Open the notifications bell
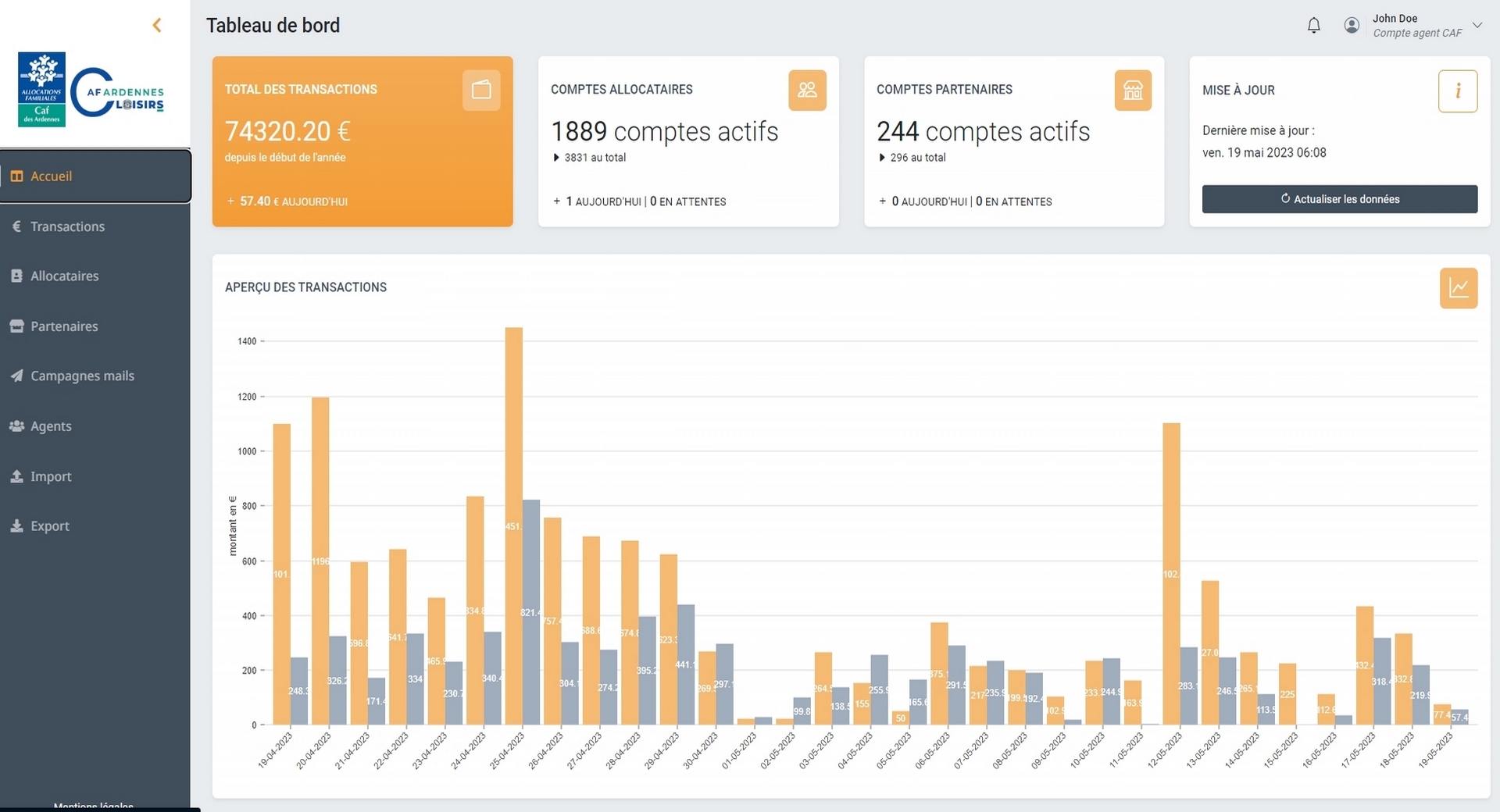Image resolution: width=1500 pixels, height=812 pixels. pos(1314,25)
